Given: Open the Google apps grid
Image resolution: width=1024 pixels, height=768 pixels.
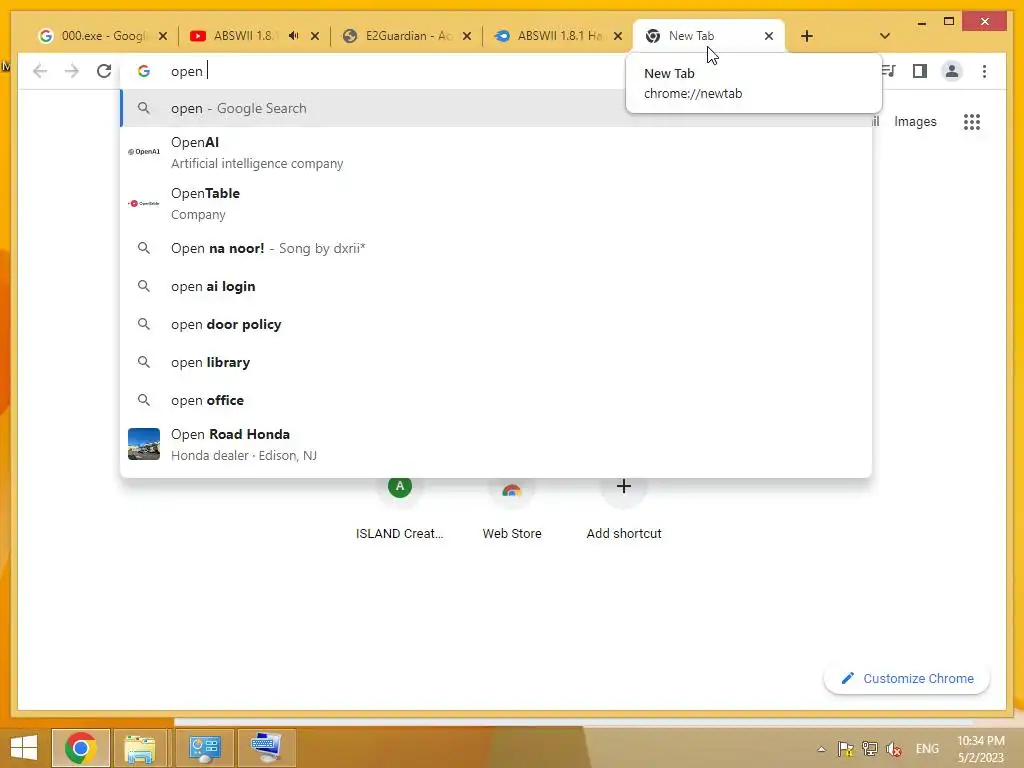Looking at the screenshot, I should [972, 121].
